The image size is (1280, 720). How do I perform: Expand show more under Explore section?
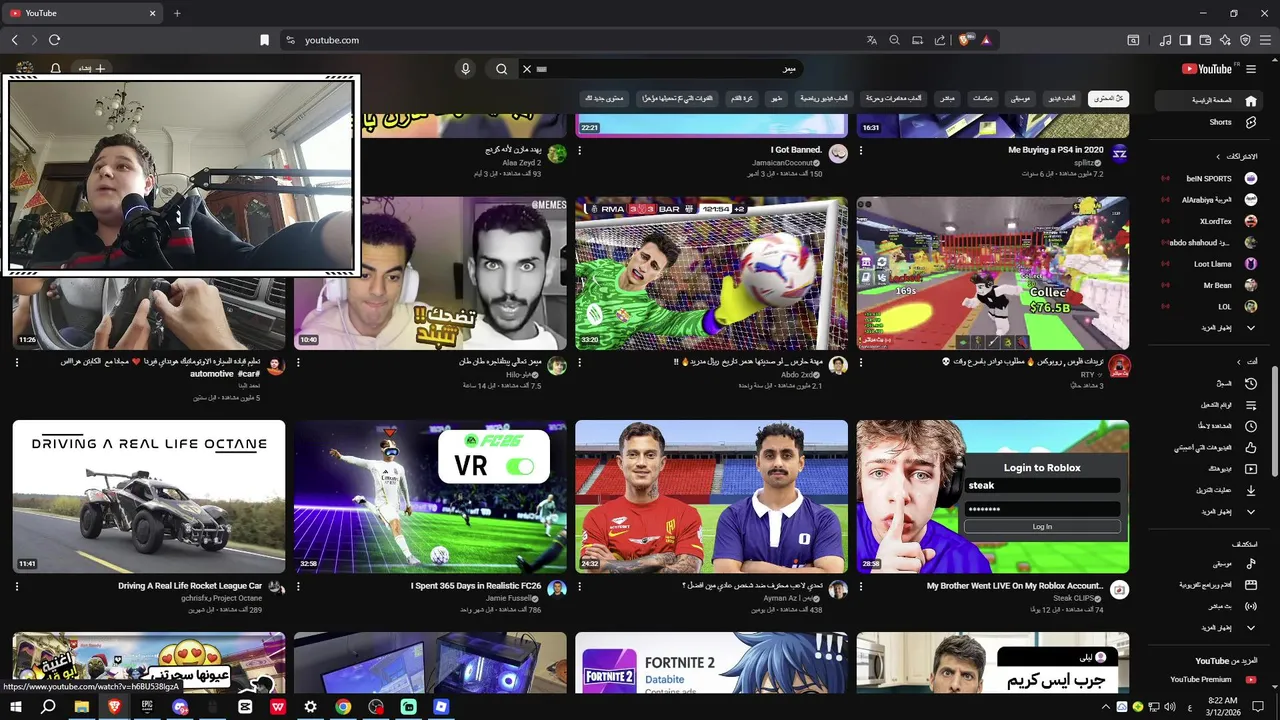(1208, 627)
